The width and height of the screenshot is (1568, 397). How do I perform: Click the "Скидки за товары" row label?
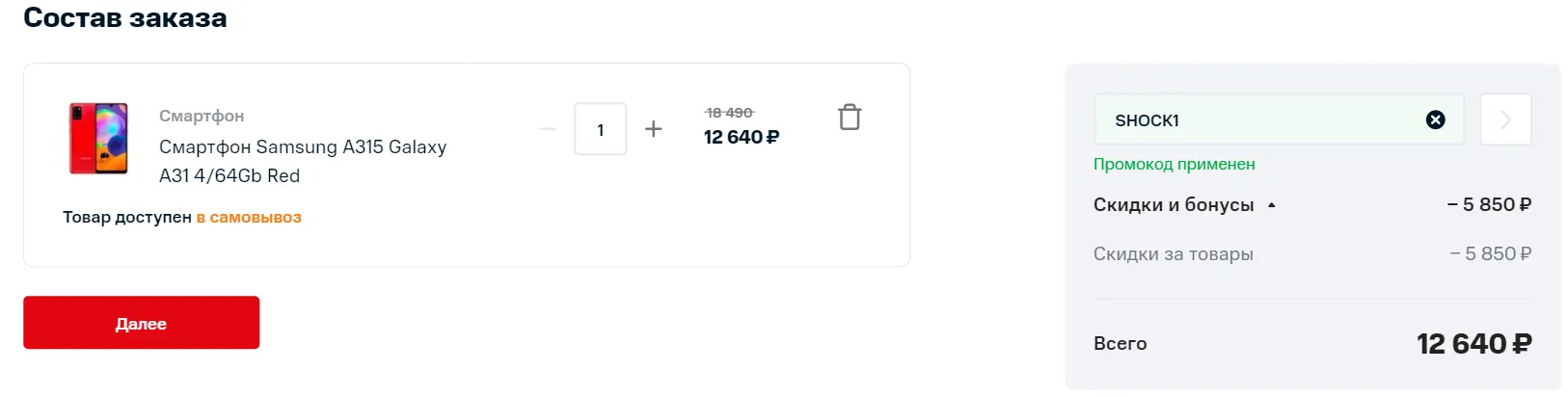(1173, 254)
